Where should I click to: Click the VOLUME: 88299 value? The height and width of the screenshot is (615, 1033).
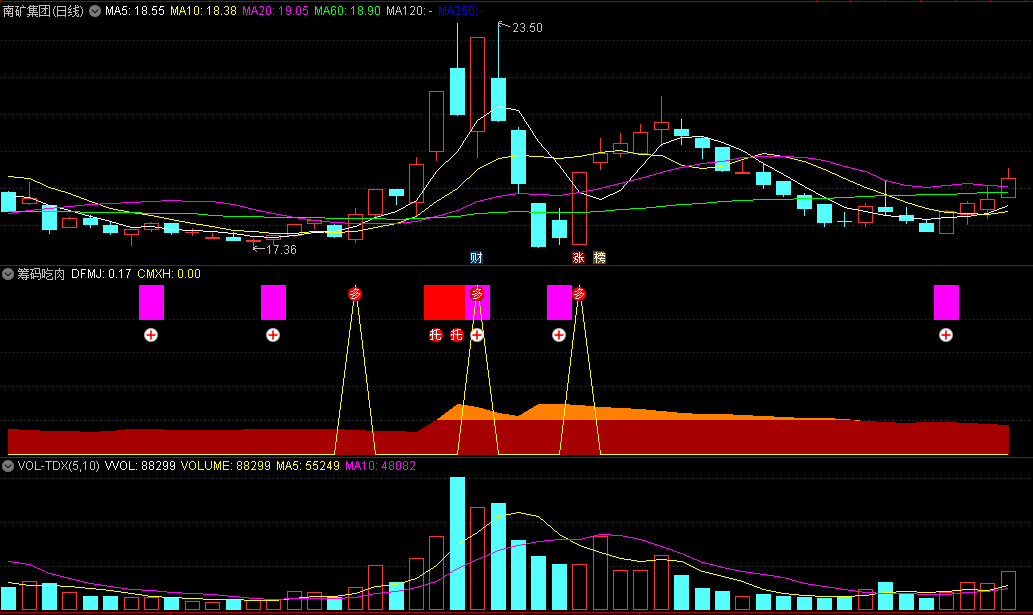226,466
